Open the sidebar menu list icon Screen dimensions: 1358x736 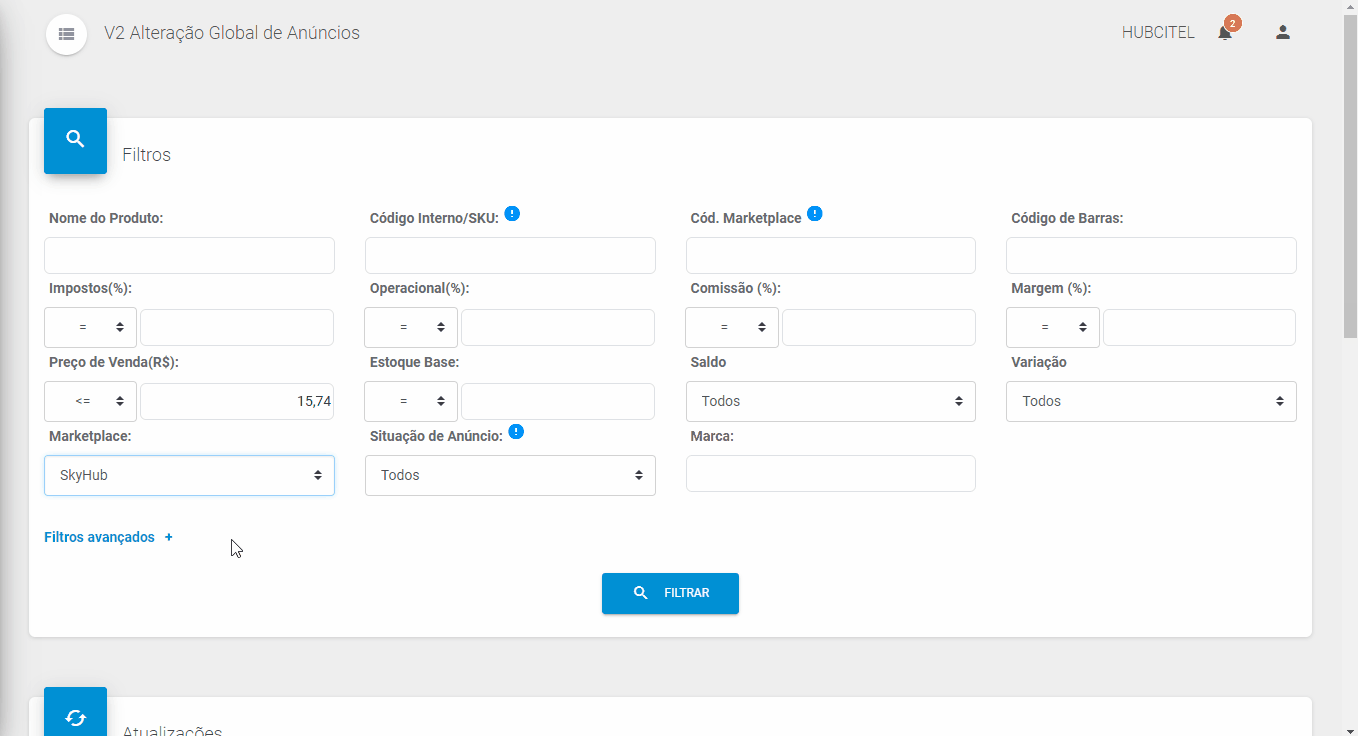point(66,33)
